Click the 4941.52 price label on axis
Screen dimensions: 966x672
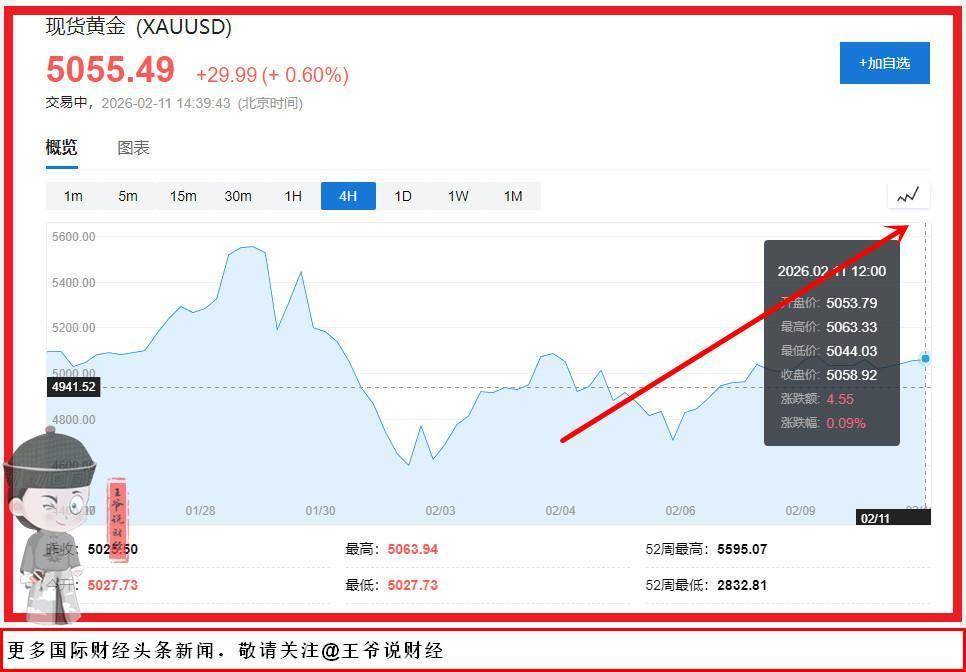coord(73,387)
